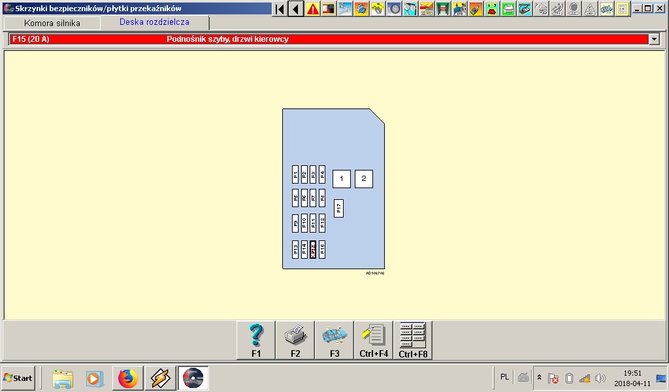Select relay 2 in the fuse box diagram
669x392 pixels.
pyautogui.click(x=364, y=179)
